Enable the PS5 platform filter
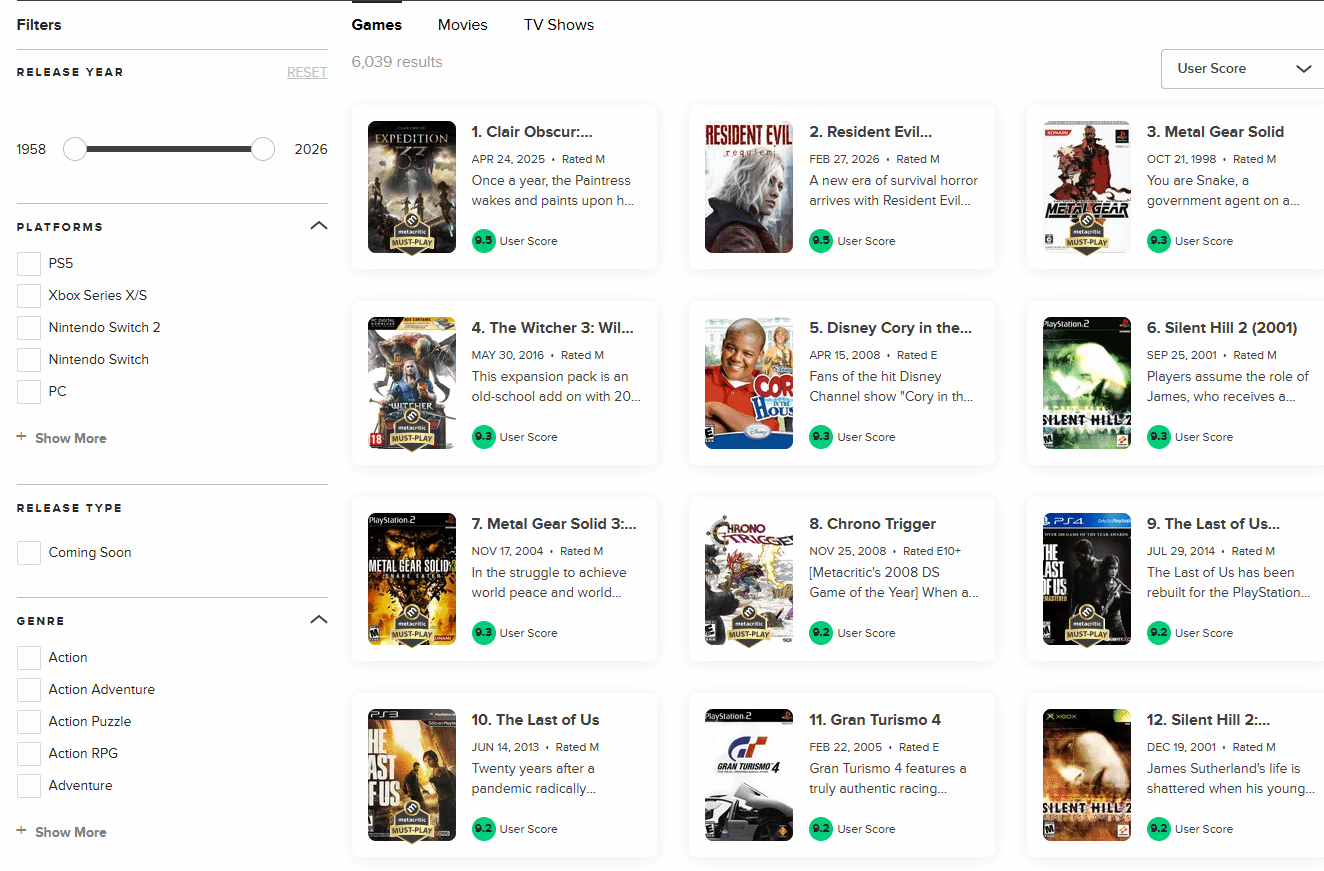Viewport: 1324px width, 871px height. coord(29,264)
